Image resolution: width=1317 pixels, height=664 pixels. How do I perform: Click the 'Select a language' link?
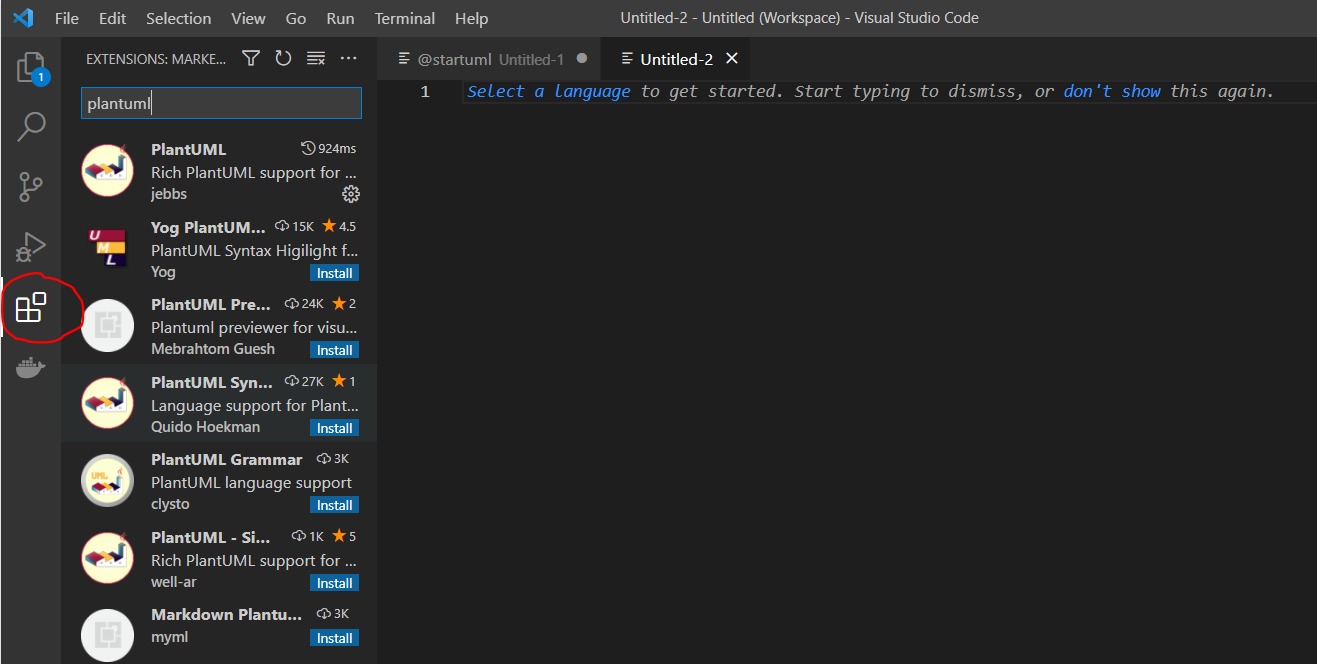click(x=549, y=91)
